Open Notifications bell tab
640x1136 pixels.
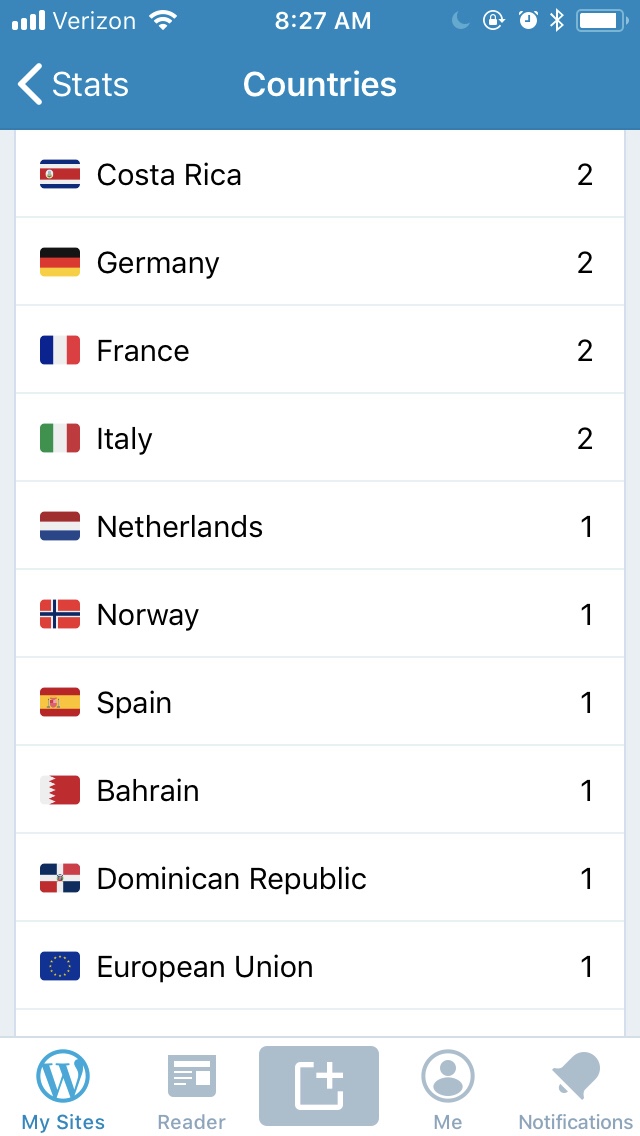coord(575,1088)
